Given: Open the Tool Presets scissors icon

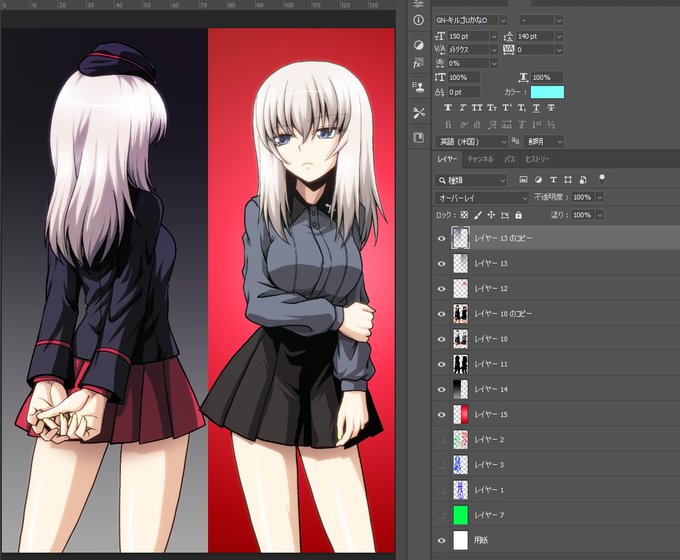Looking at the screenshot, I should point(418,113).
